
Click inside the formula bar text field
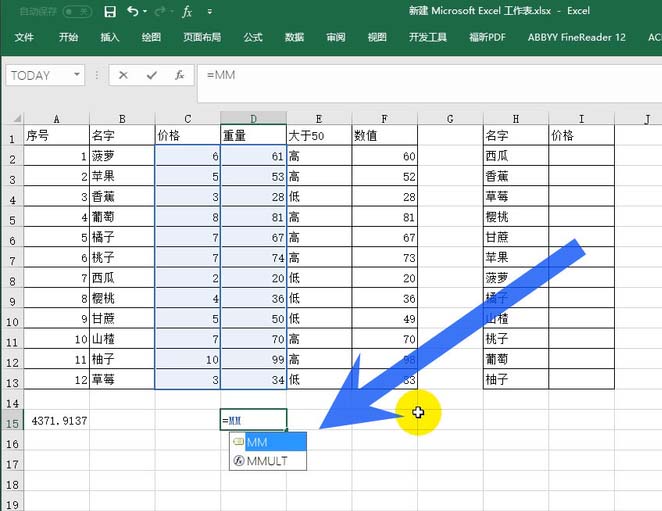coord(429,83)
